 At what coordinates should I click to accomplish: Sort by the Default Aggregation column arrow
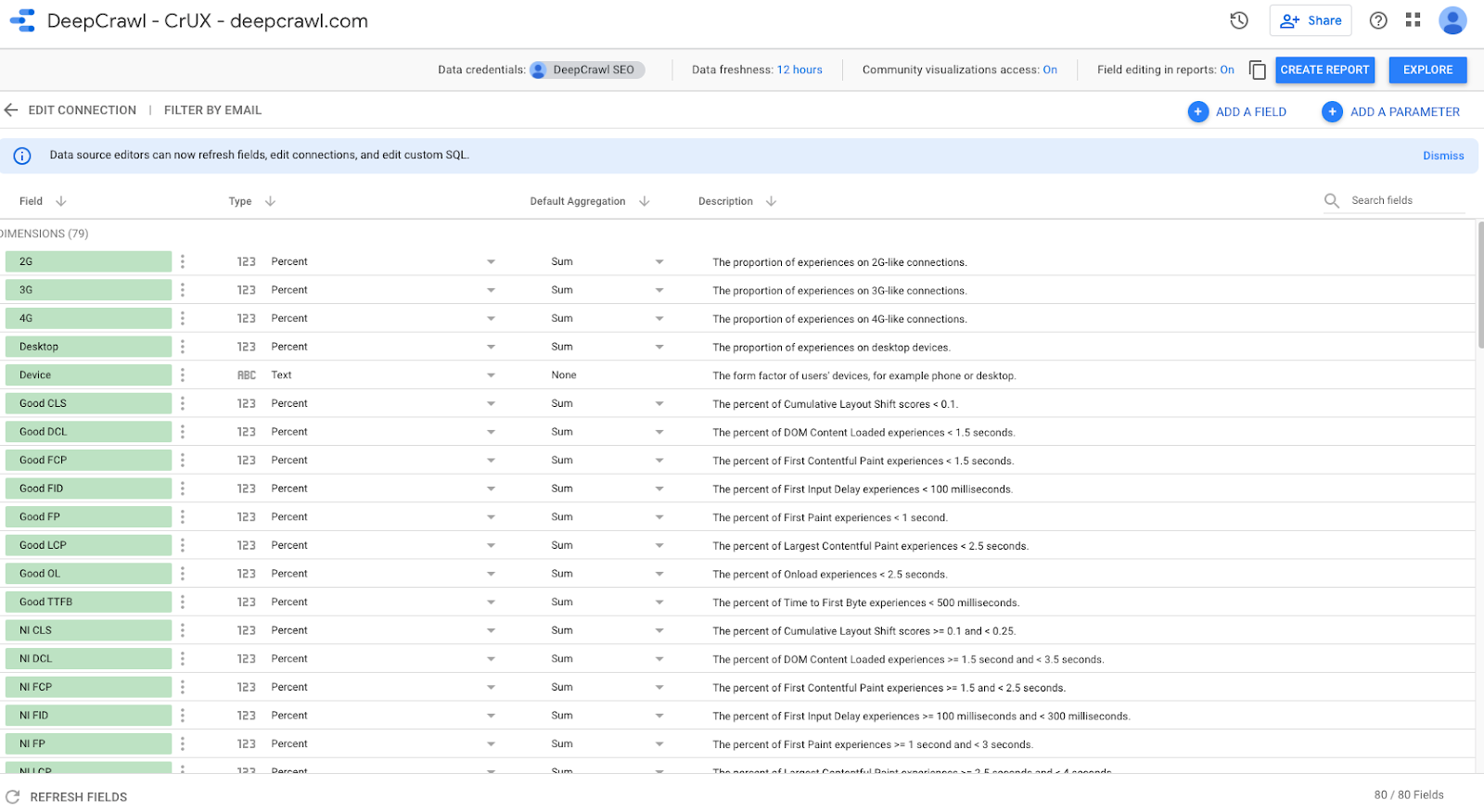(x=645, y=201)
